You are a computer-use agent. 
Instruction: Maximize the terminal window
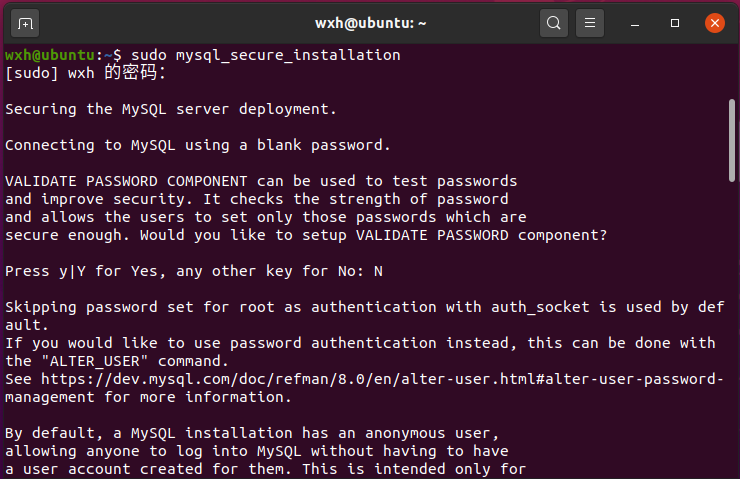point(675,22)
